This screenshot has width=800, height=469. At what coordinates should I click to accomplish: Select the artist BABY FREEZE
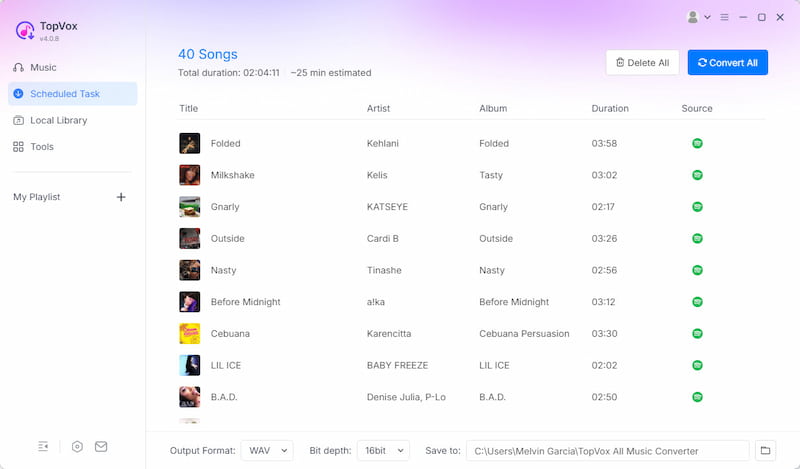point(397,365)
